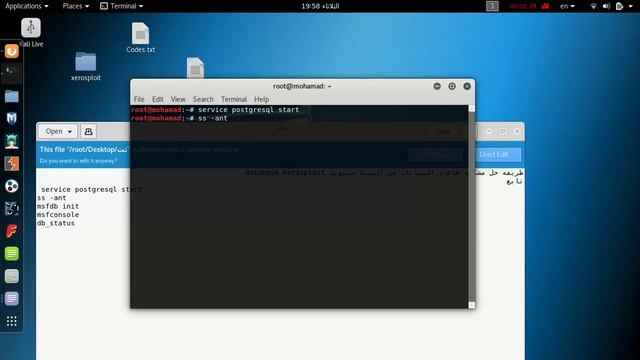Minimize the terminal window

pos(437,86)
